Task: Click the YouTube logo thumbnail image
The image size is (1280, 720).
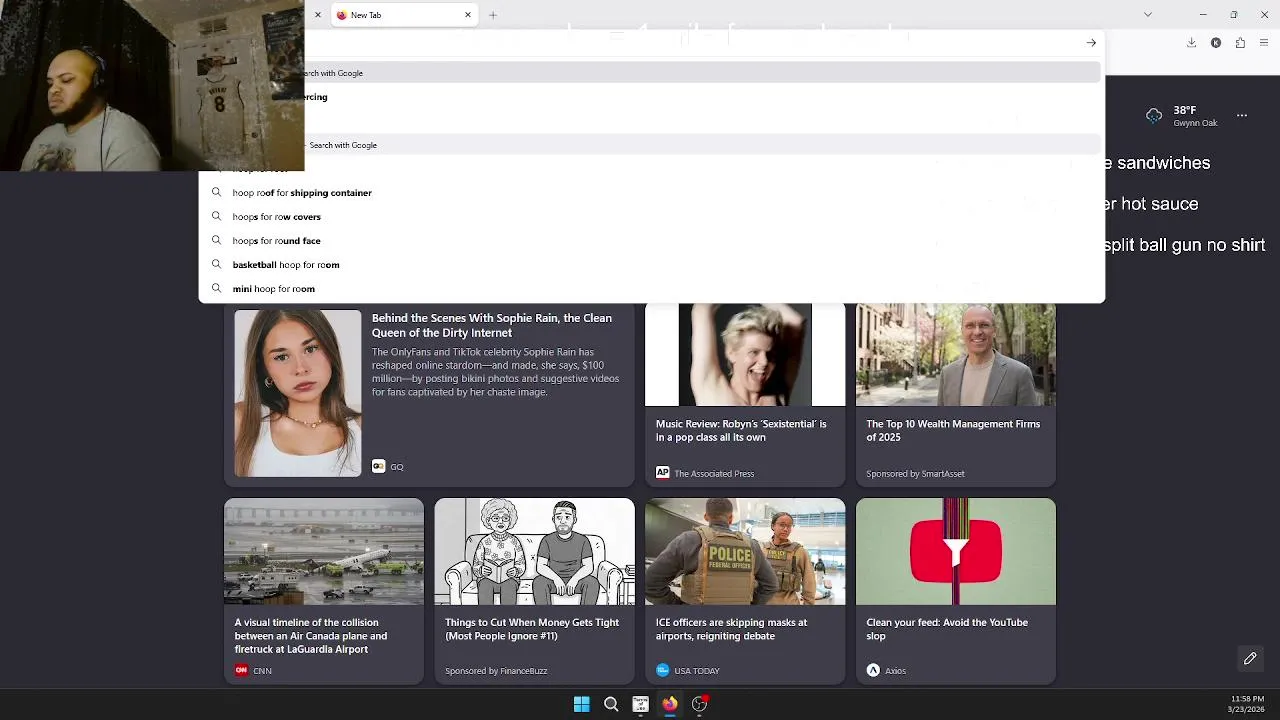Action: [x=956, y=552]
